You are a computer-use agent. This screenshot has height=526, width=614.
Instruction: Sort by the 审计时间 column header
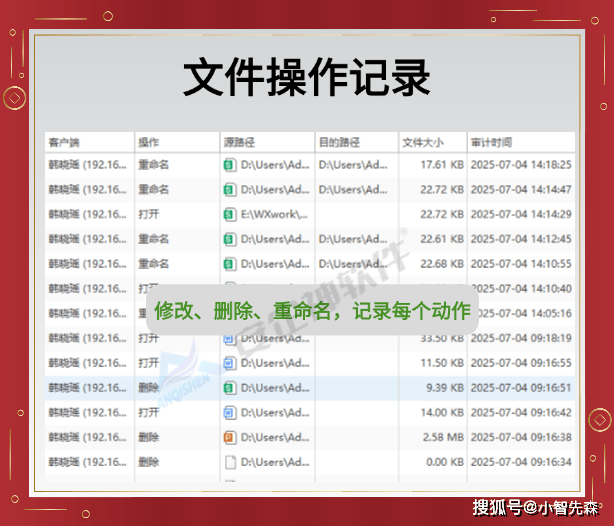point(491,143)
